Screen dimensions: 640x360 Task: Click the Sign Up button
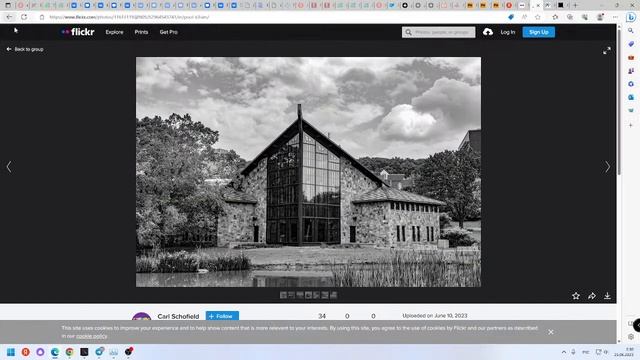pos(539,32)
